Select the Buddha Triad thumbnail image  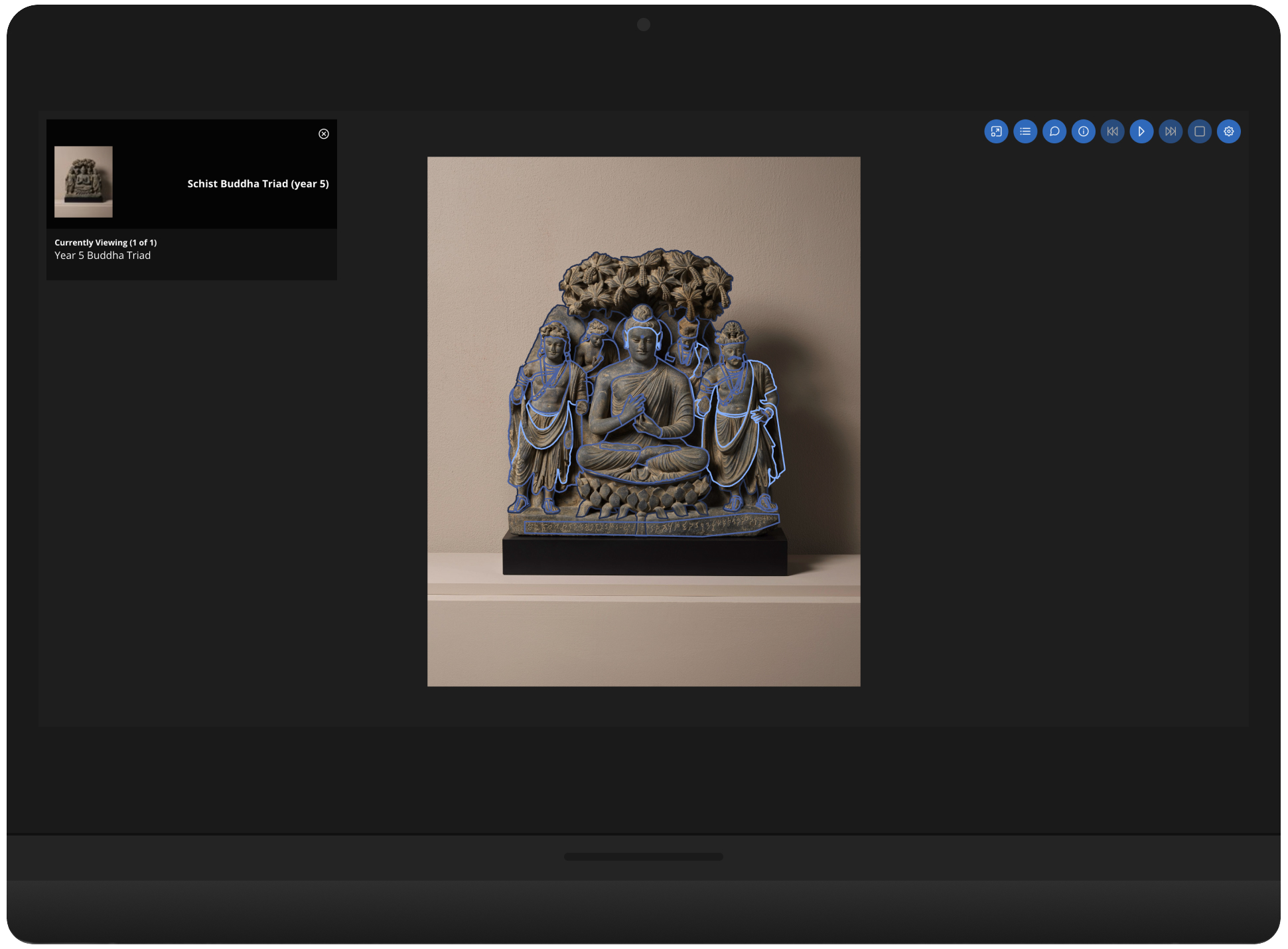[x=84, y=182]
